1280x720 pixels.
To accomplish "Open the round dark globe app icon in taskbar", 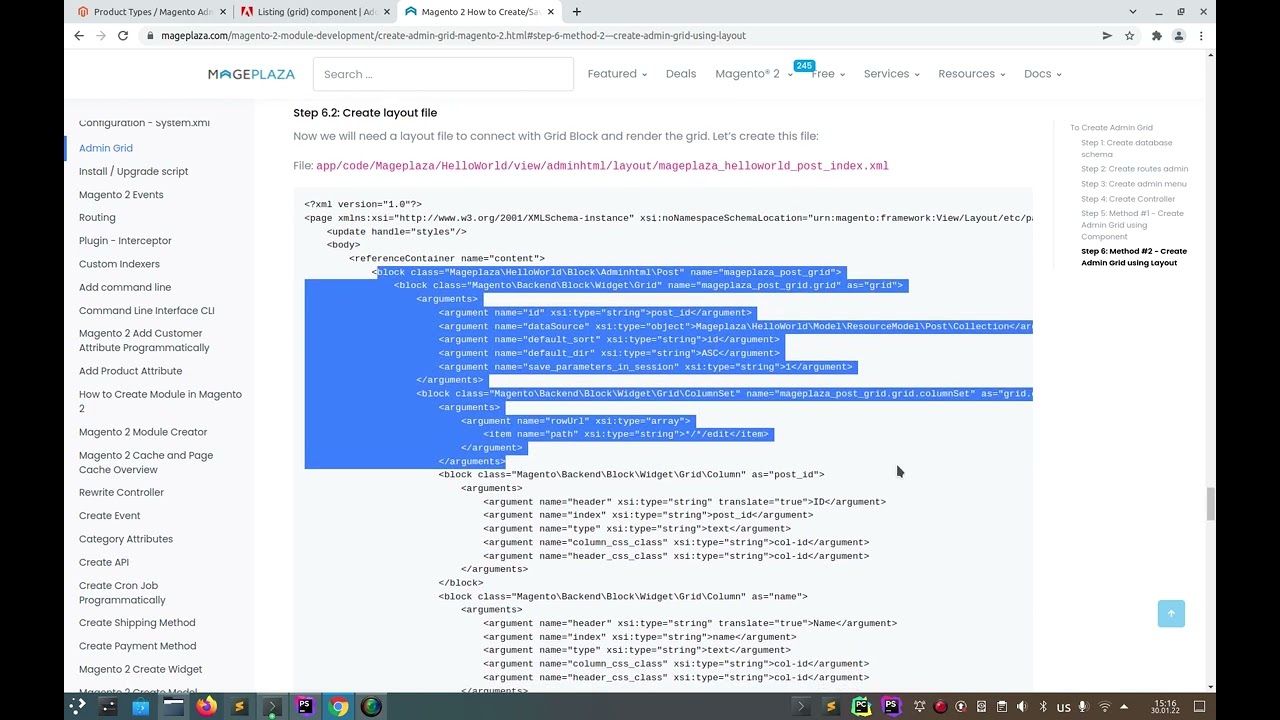I will coord(371,707).
